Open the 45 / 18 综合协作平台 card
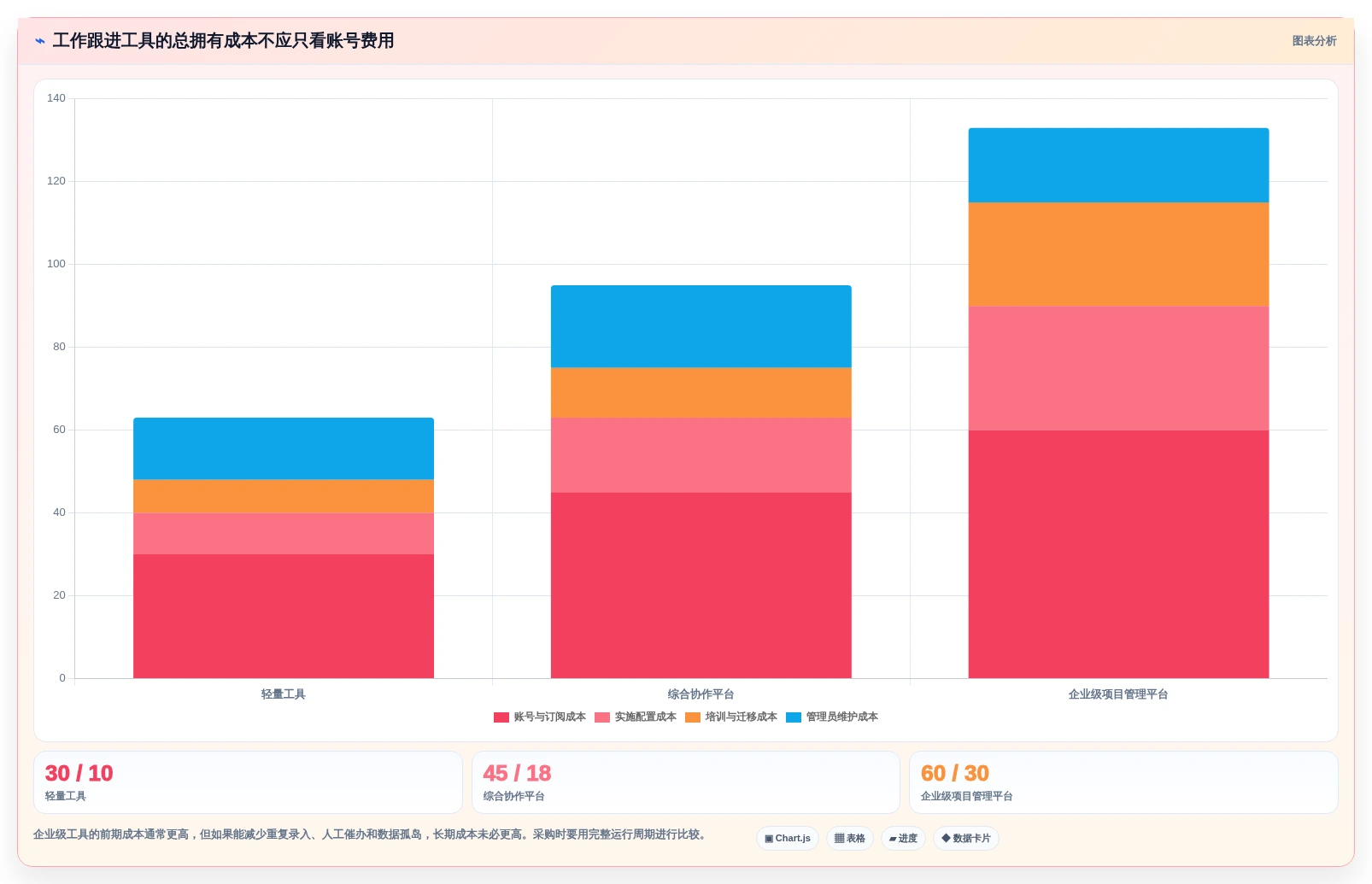 pyautogui.click(x=686, y=782)
